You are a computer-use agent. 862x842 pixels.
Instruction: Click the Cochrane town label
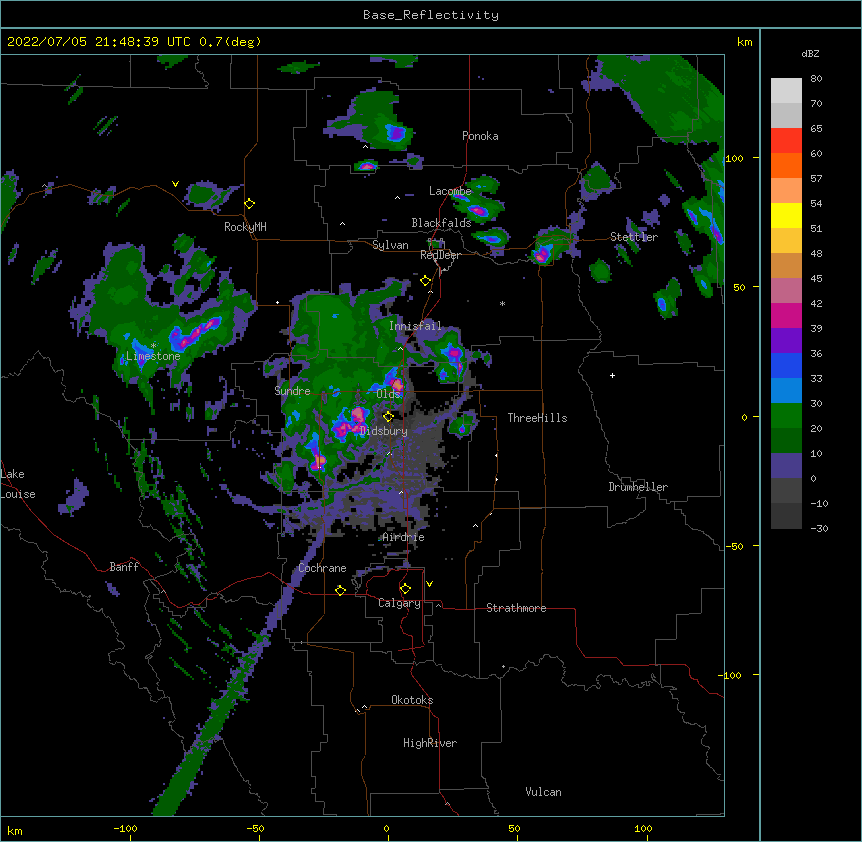[322, 568]
